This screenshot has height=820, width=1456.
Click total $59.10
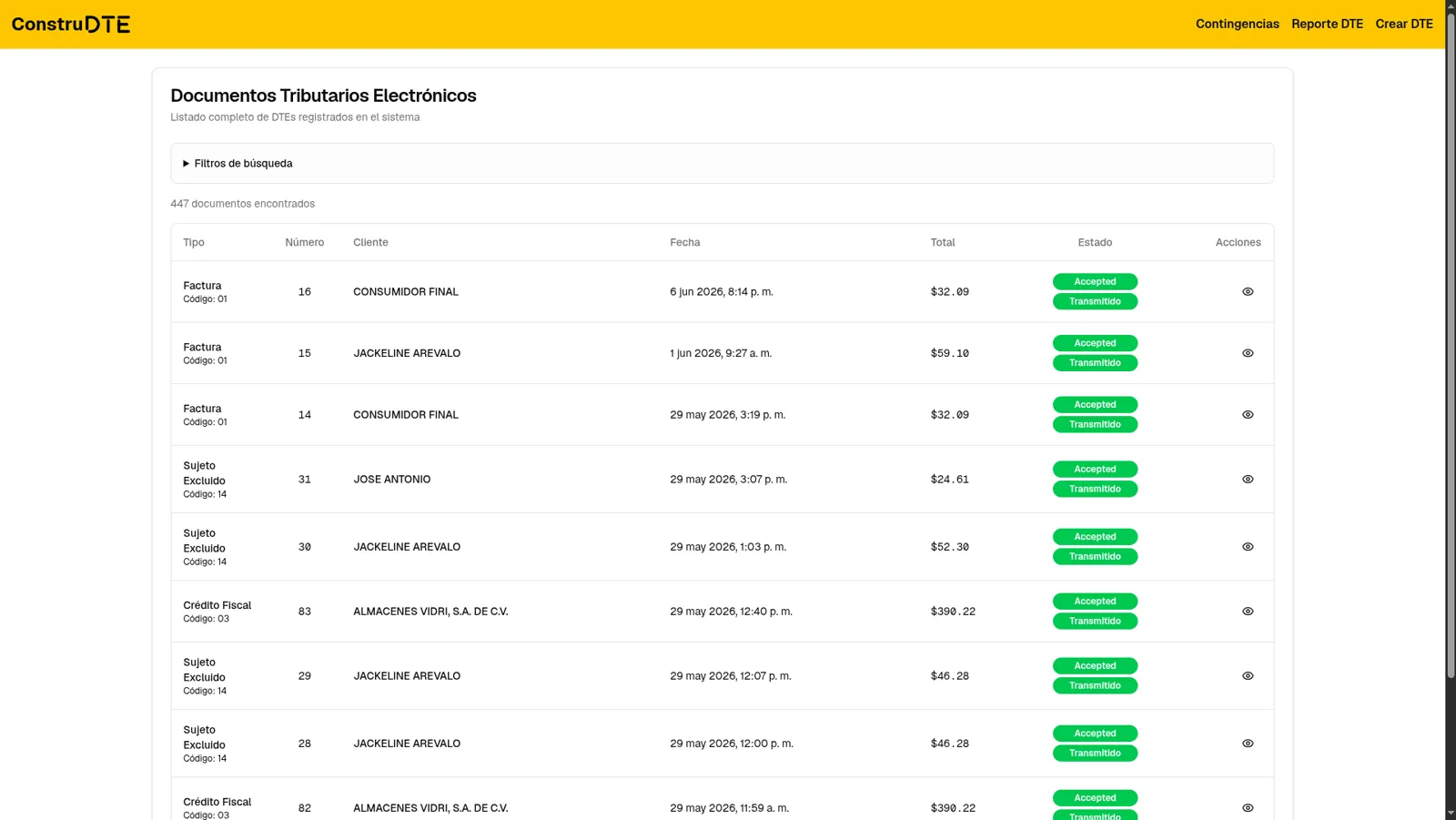click(949, 353)
